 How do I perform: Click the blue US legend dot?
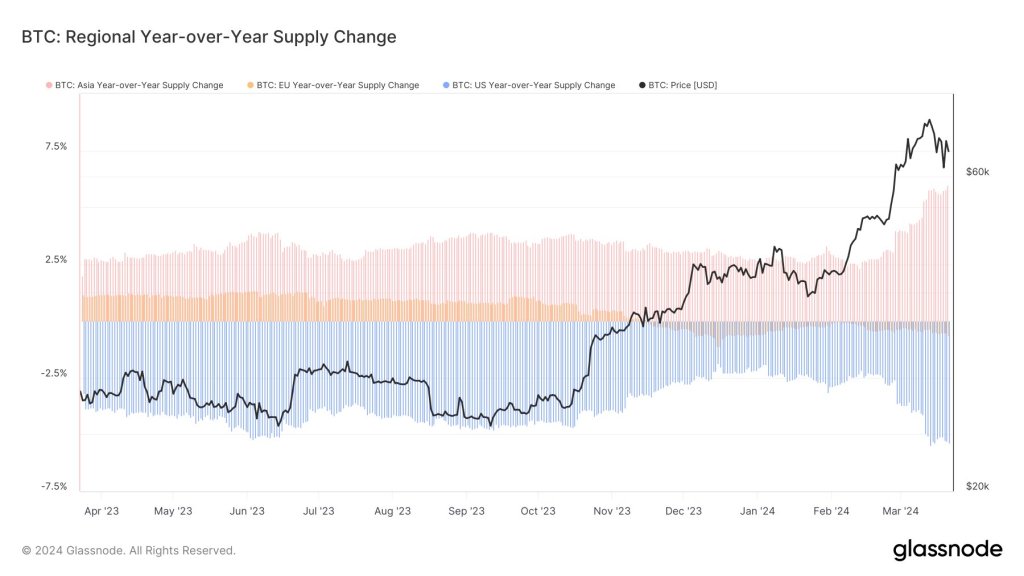coord(446,86)
